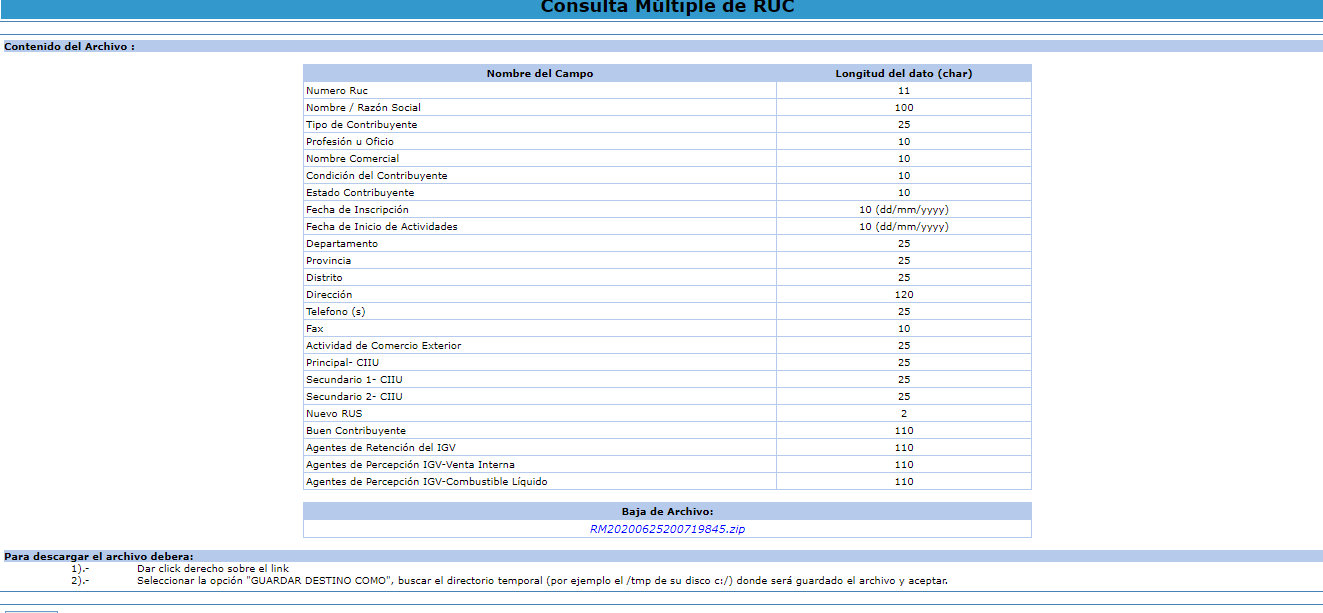The width and height of the screenshot is (1323, 613).
Task: Click length value 2 for Nuevo RUS
Action: [x=904, y=414]
